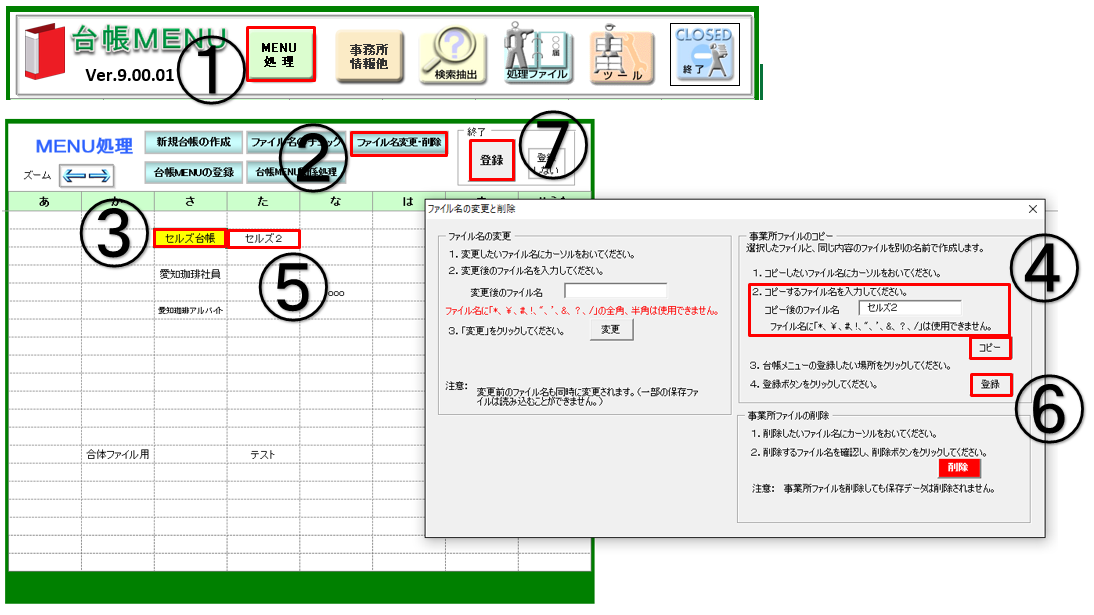Open 事務所情報他 in top toolbar

(369, 57)
